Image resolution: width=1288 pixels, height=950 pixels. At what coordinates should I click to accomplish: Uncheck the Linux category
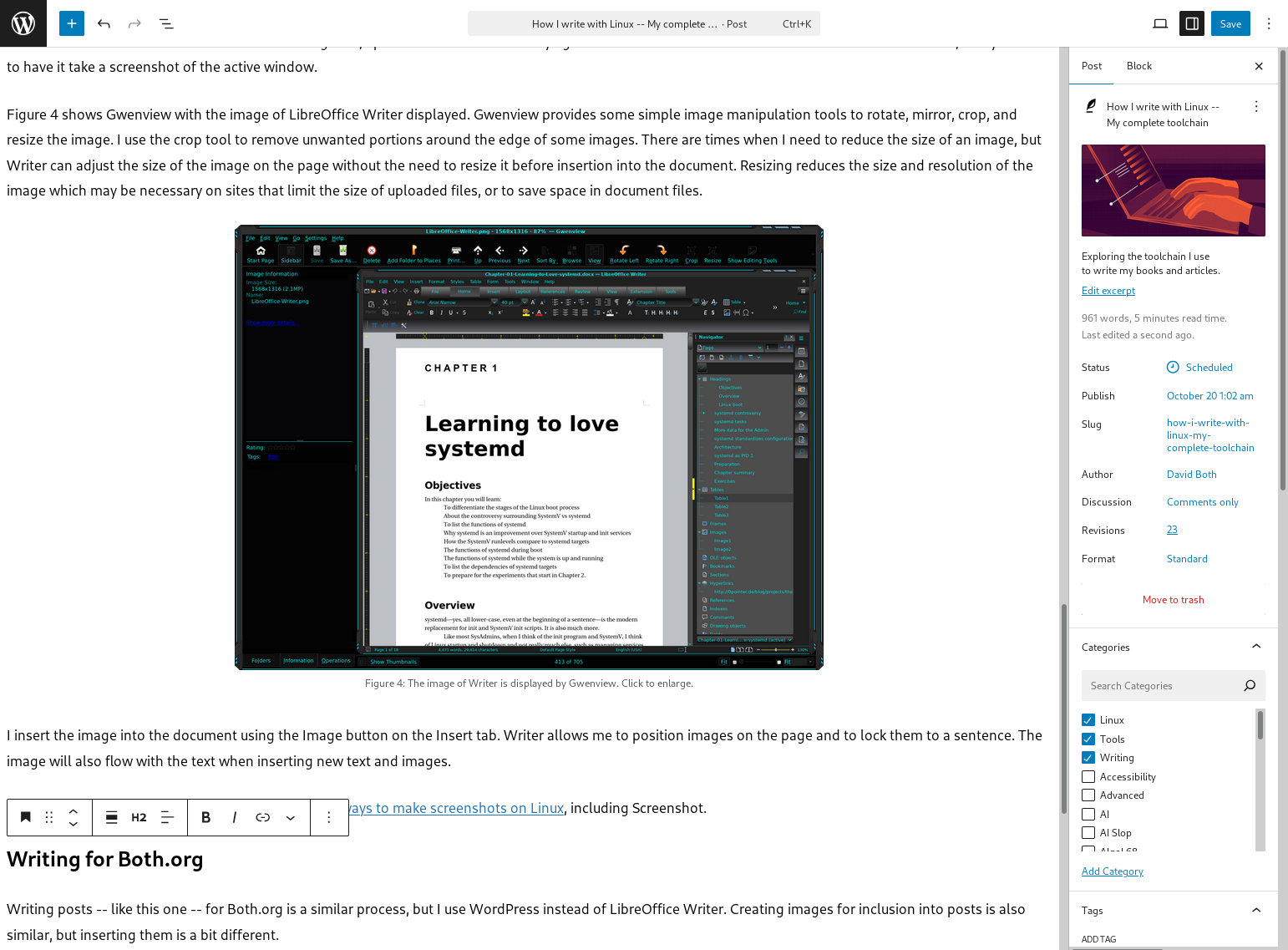[x=1088, y=720]
